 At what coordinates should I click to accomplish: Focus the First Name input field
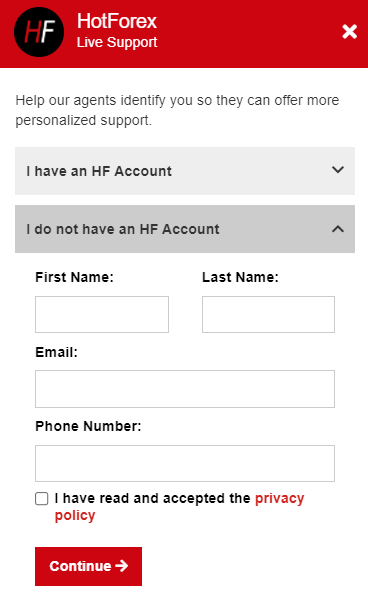tap(102, 314)
